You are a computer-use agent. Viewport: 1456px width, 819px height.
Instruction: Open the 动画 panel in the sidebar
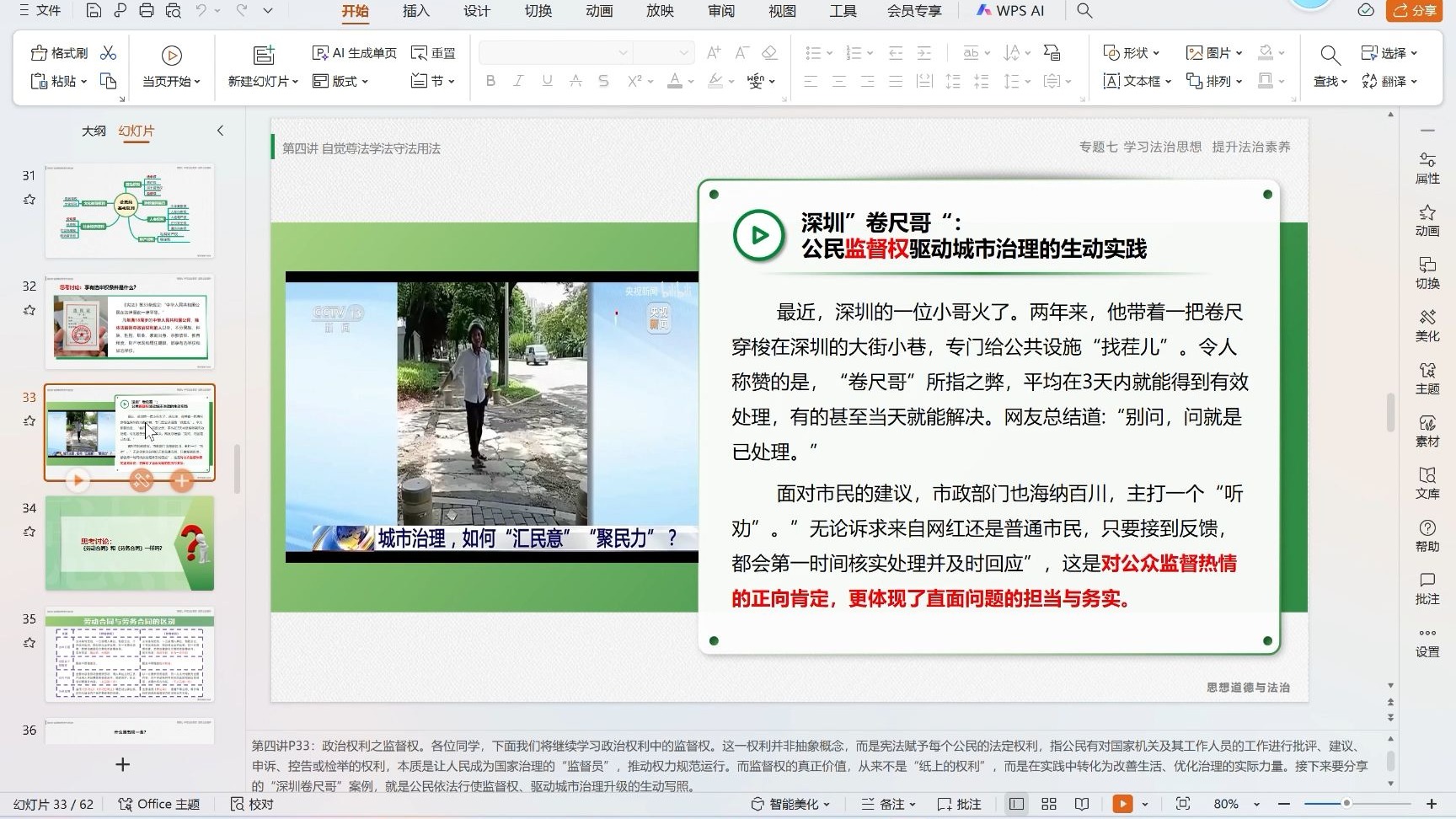[1427, 220]
